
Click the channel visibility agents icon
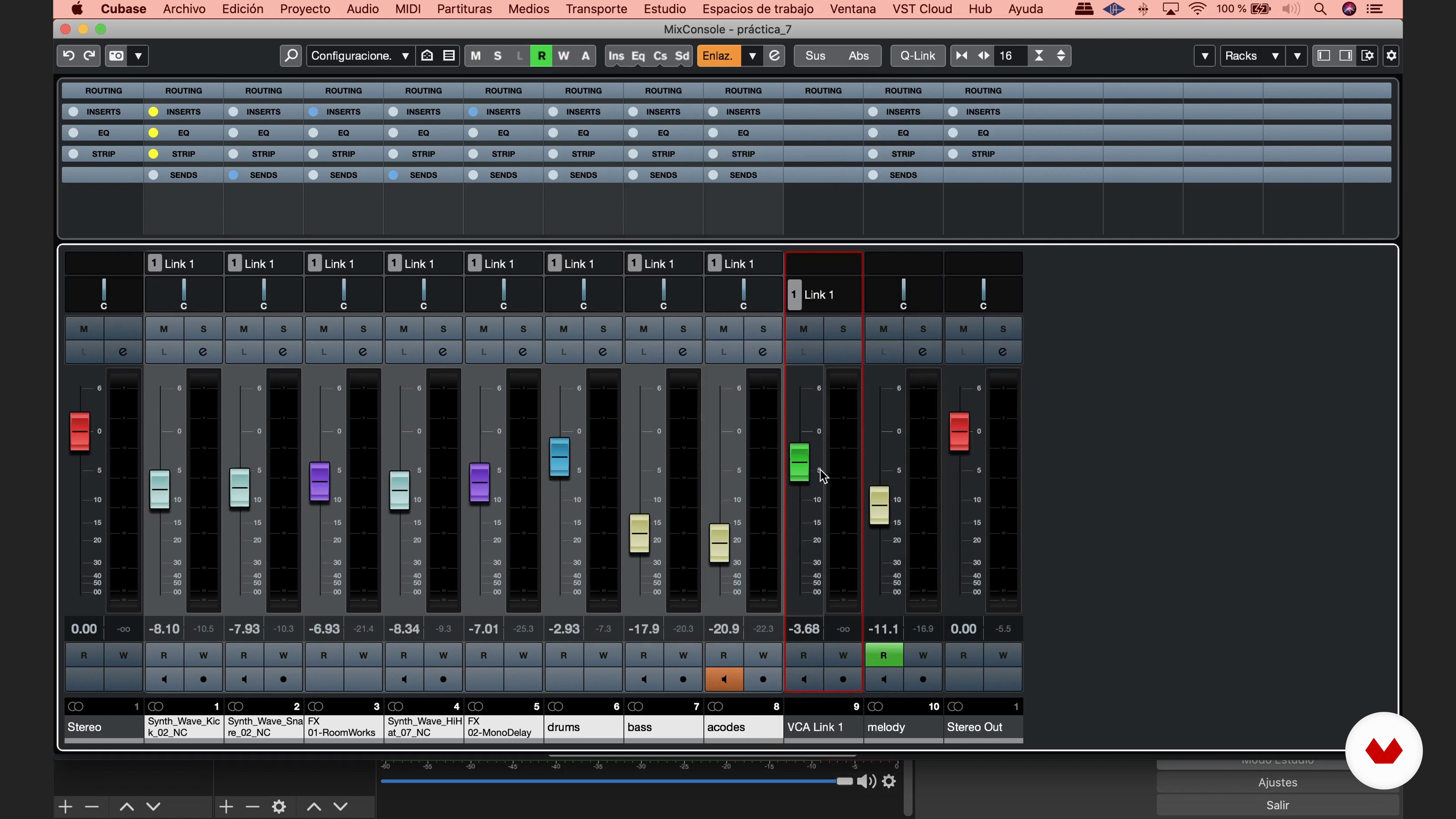[427, 55]
